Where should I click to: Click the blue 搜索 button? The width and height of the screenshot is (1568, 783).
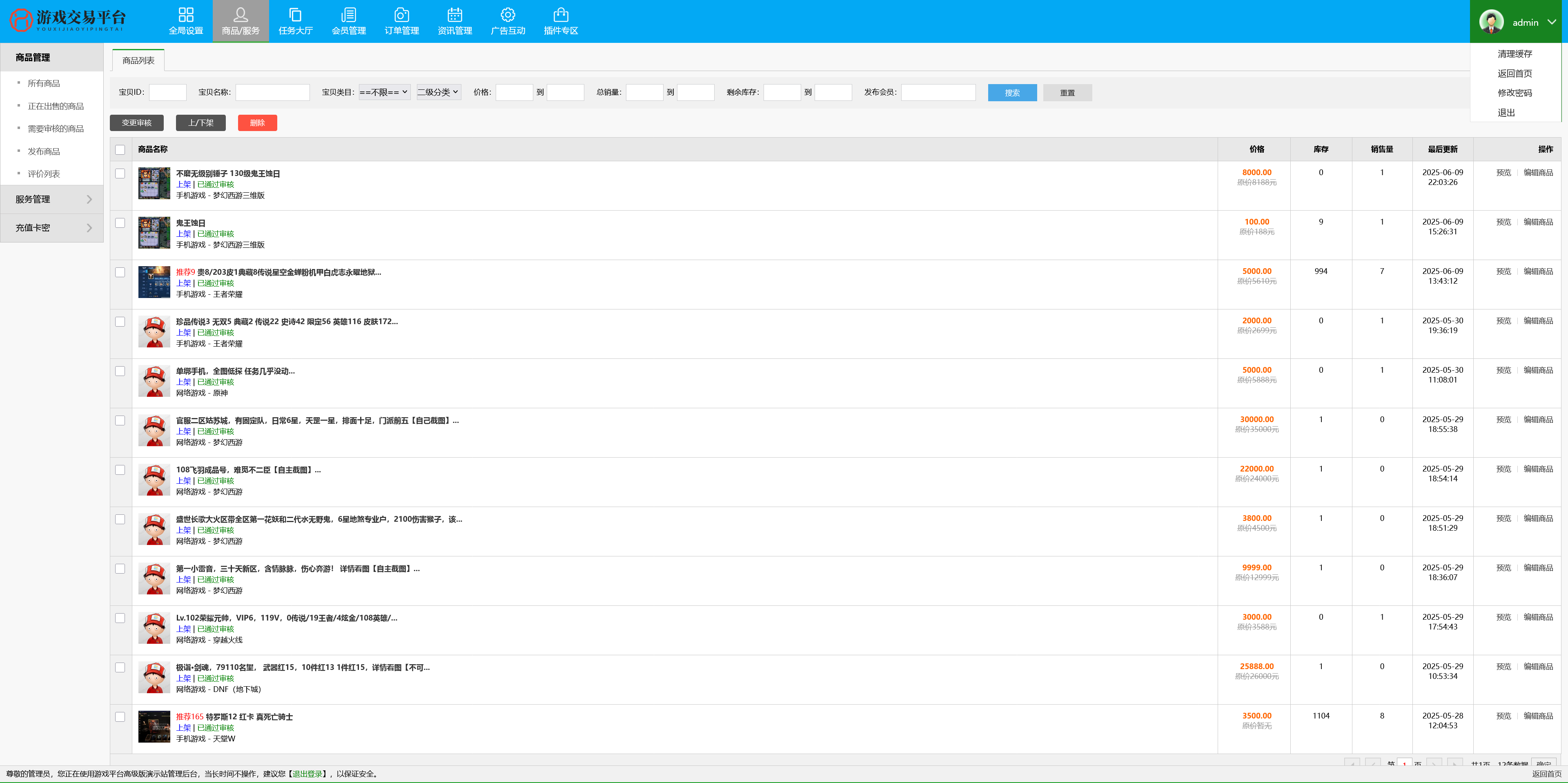(1012, 93)
